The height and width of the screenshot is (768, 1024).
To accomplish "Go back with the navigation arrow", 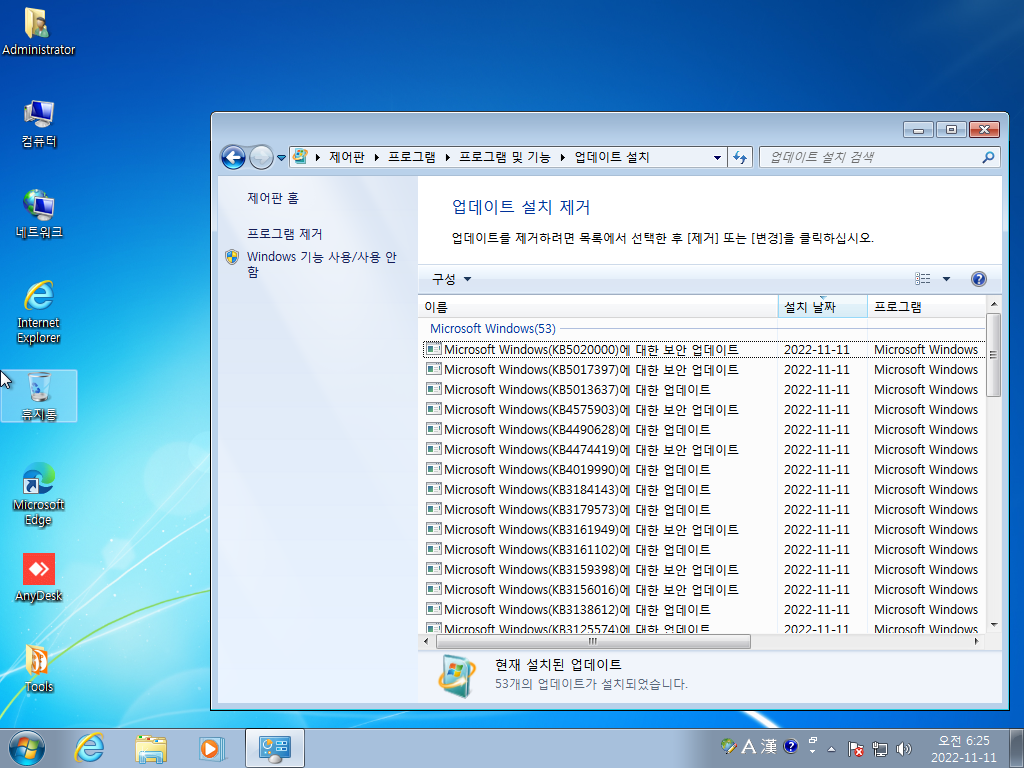I will 233,157.
